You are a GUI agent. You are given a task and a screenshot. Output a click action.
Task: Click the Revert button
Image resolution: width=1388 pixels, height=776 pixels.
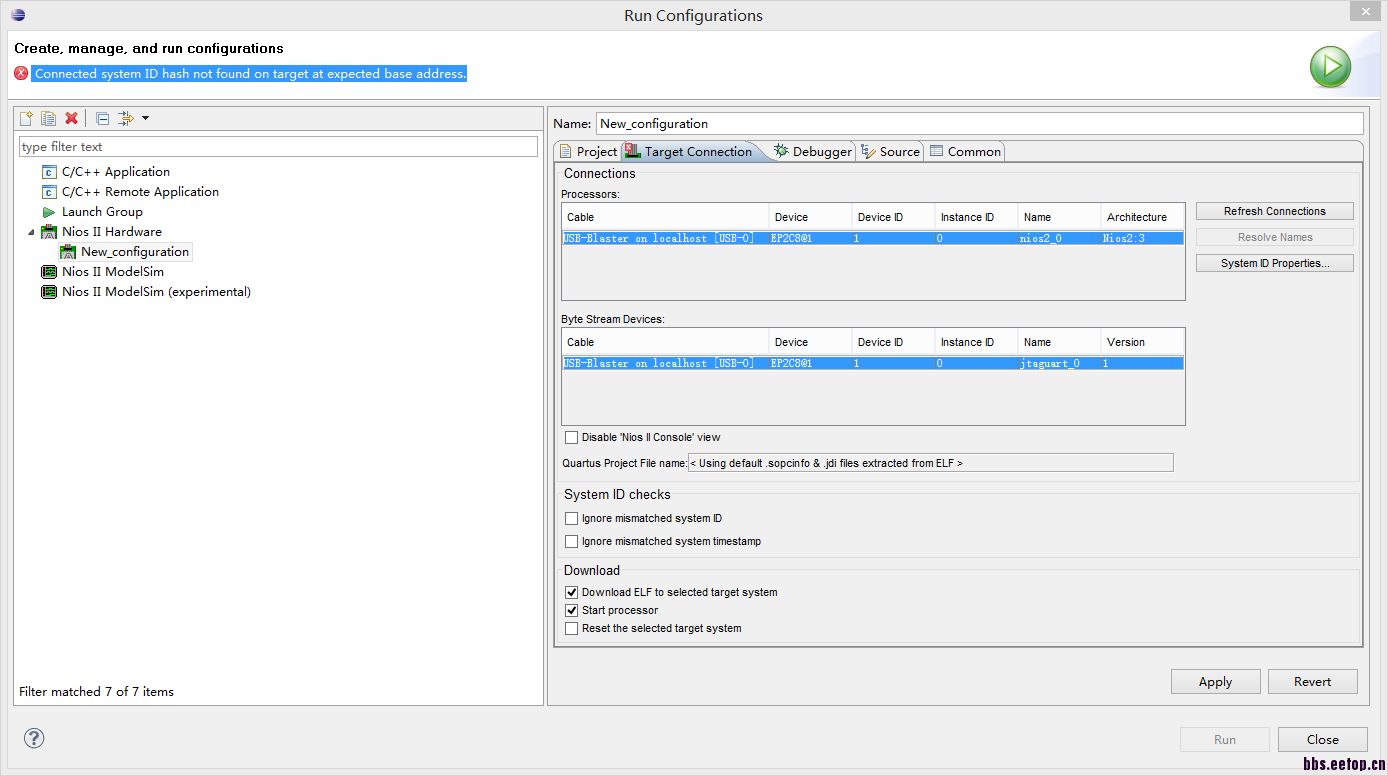coord(1312,682)
